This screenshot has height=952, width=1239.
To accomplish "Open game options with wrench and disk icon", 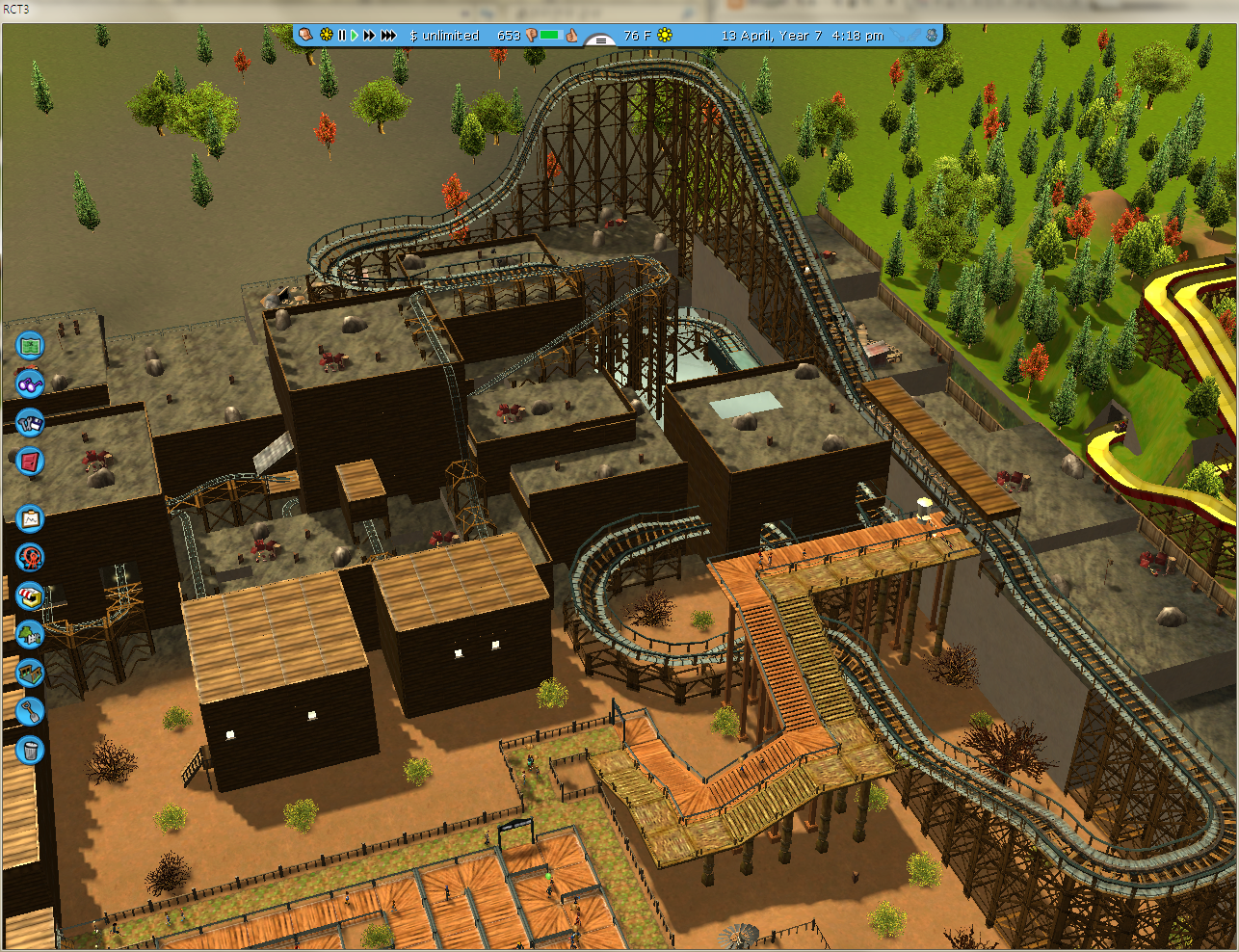I will pyautogui.click(x=30, y=422).
